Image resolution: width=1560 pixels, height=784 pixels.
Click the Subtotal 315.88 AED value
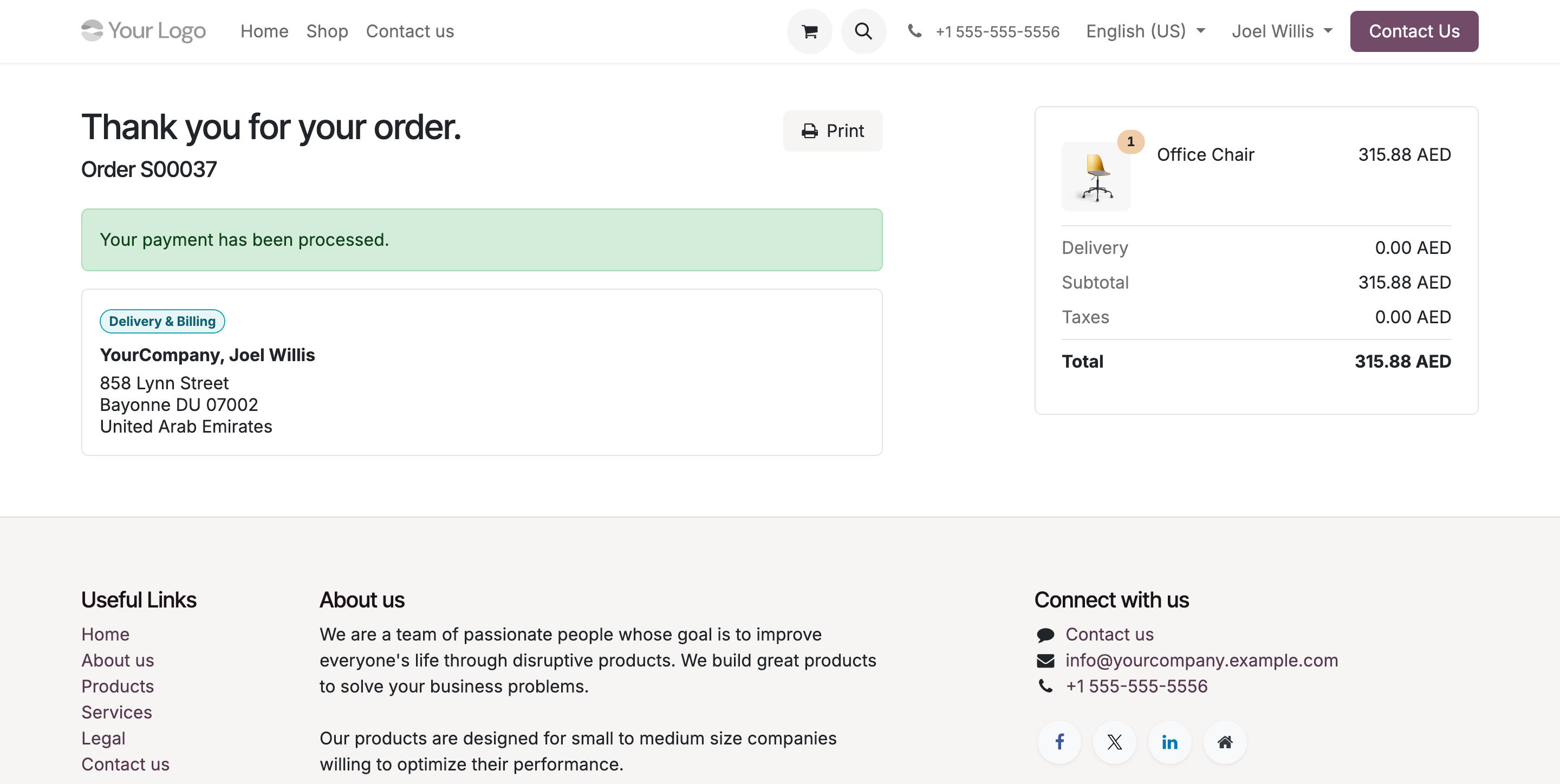(1405, 282)
